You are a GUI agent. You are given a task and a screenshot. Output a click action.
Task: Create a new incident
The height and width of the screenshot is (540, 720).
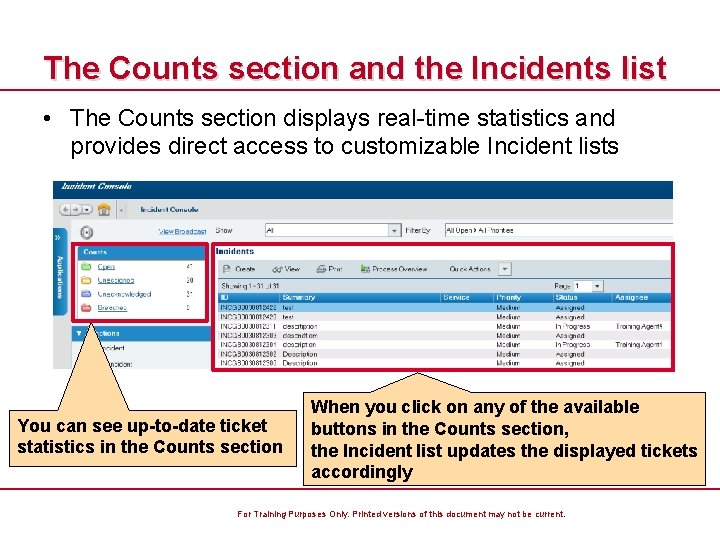point(239,269)
